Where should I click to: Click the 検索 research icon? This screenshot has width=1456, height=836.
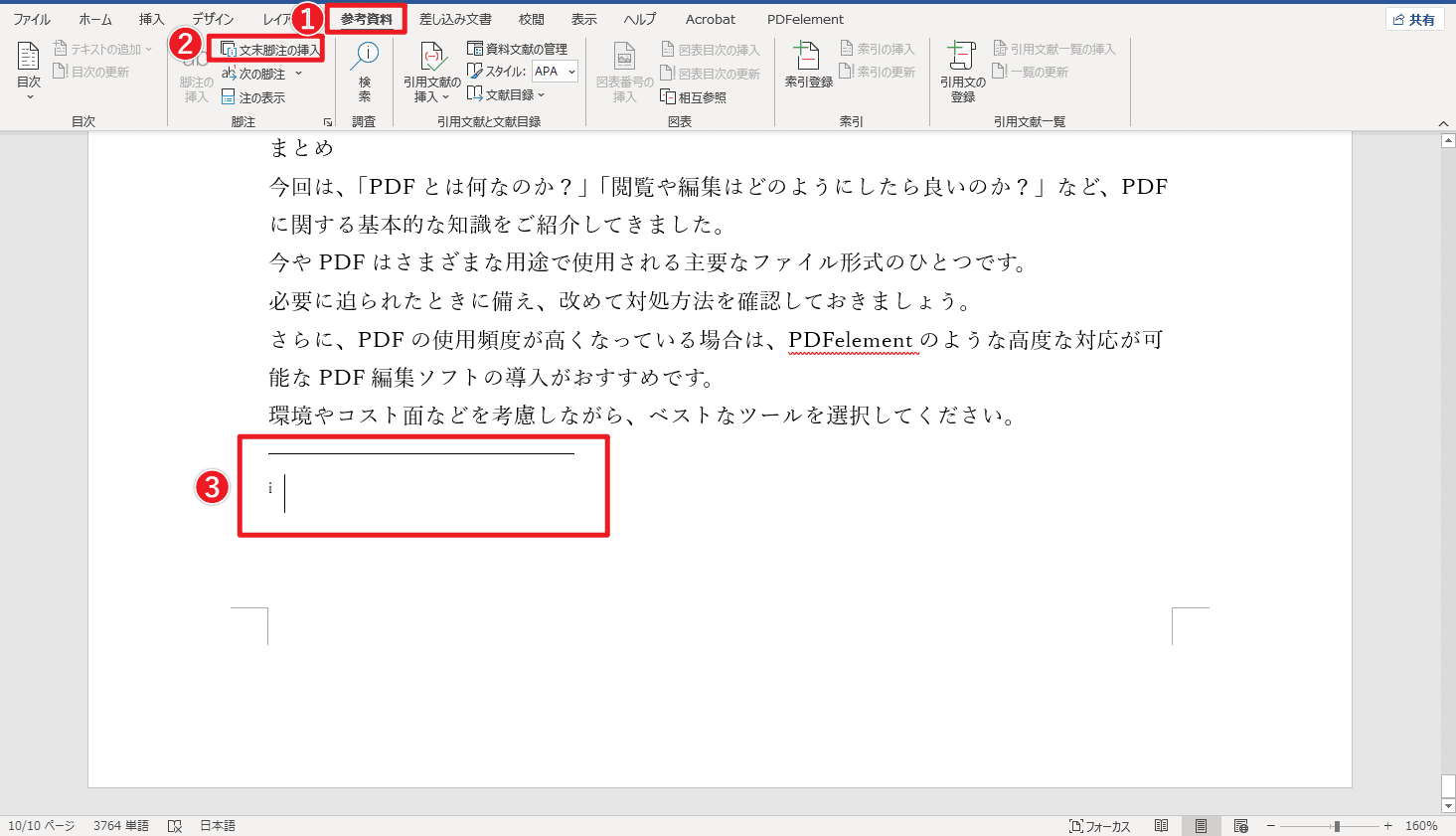365,72
